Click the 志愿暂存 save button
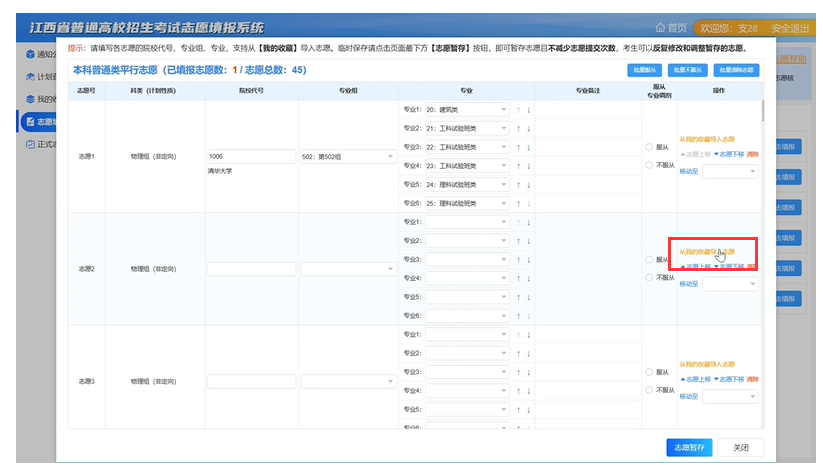823x475 pixels. [689, 447]
